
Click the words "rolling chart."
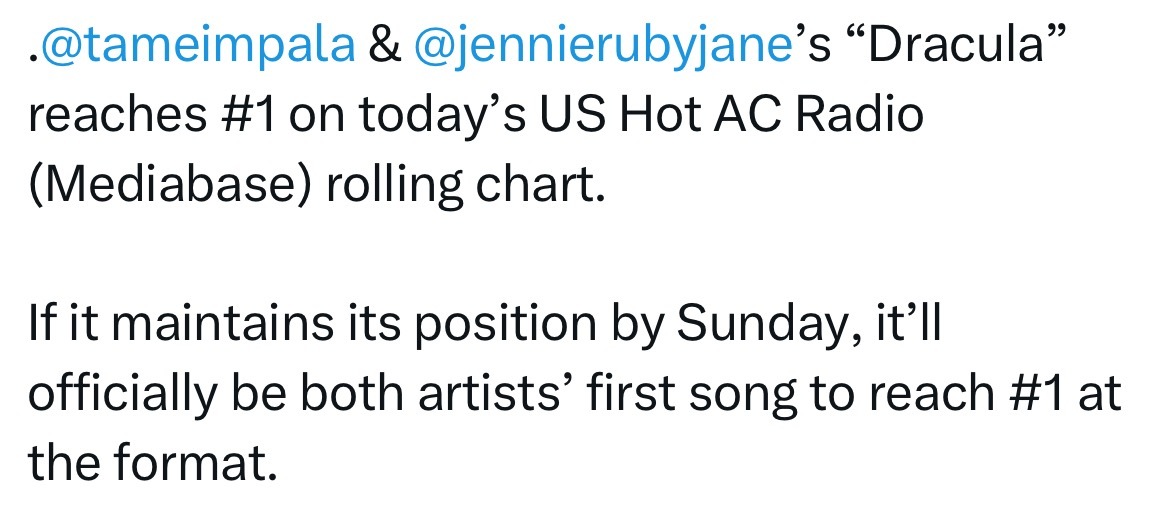[x=464, y=186]
